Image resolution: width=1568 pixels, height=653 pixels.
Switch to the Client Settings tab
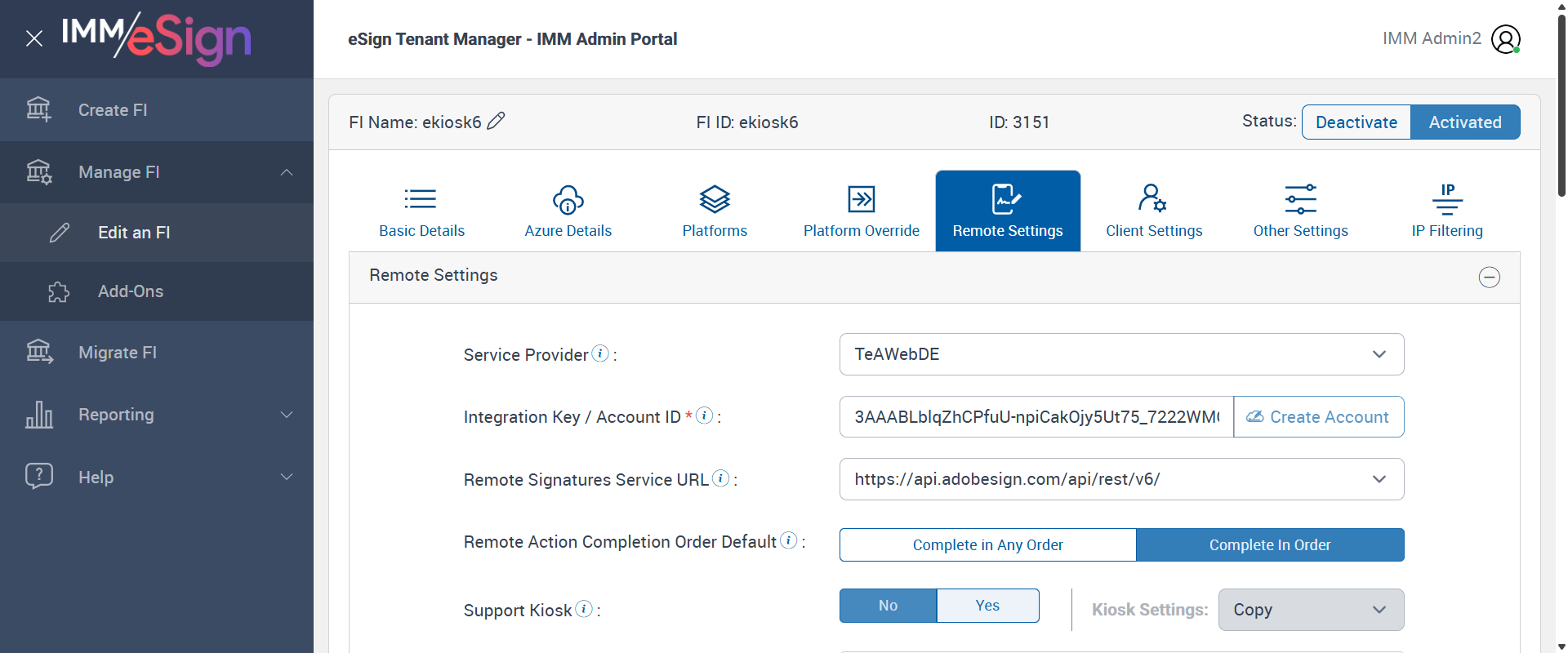pyautogui.click(x=1154, y=211)
